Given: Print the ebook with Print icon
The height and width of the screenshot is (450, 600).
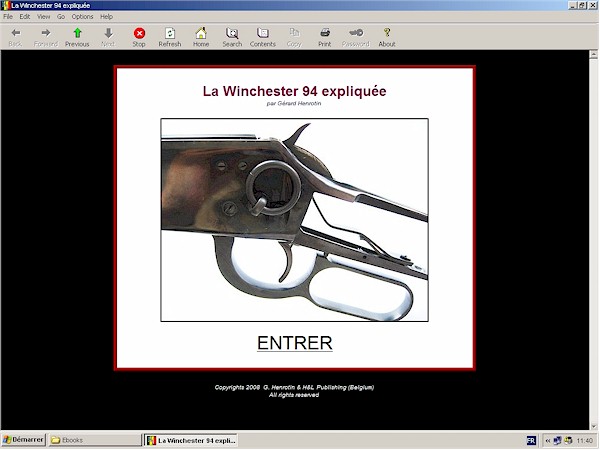Looking at the screenshot, I should (x=325, y=33).
